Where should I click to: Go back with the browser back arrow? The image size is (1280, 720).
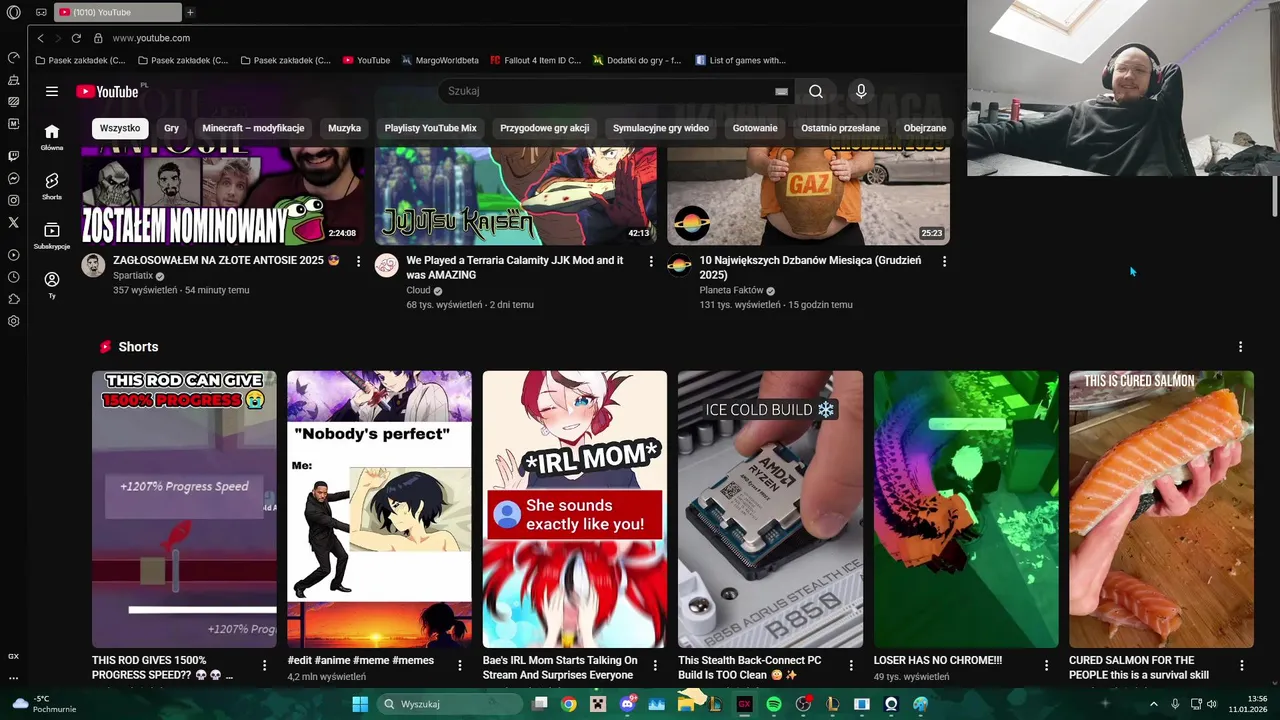pos(40,38)
